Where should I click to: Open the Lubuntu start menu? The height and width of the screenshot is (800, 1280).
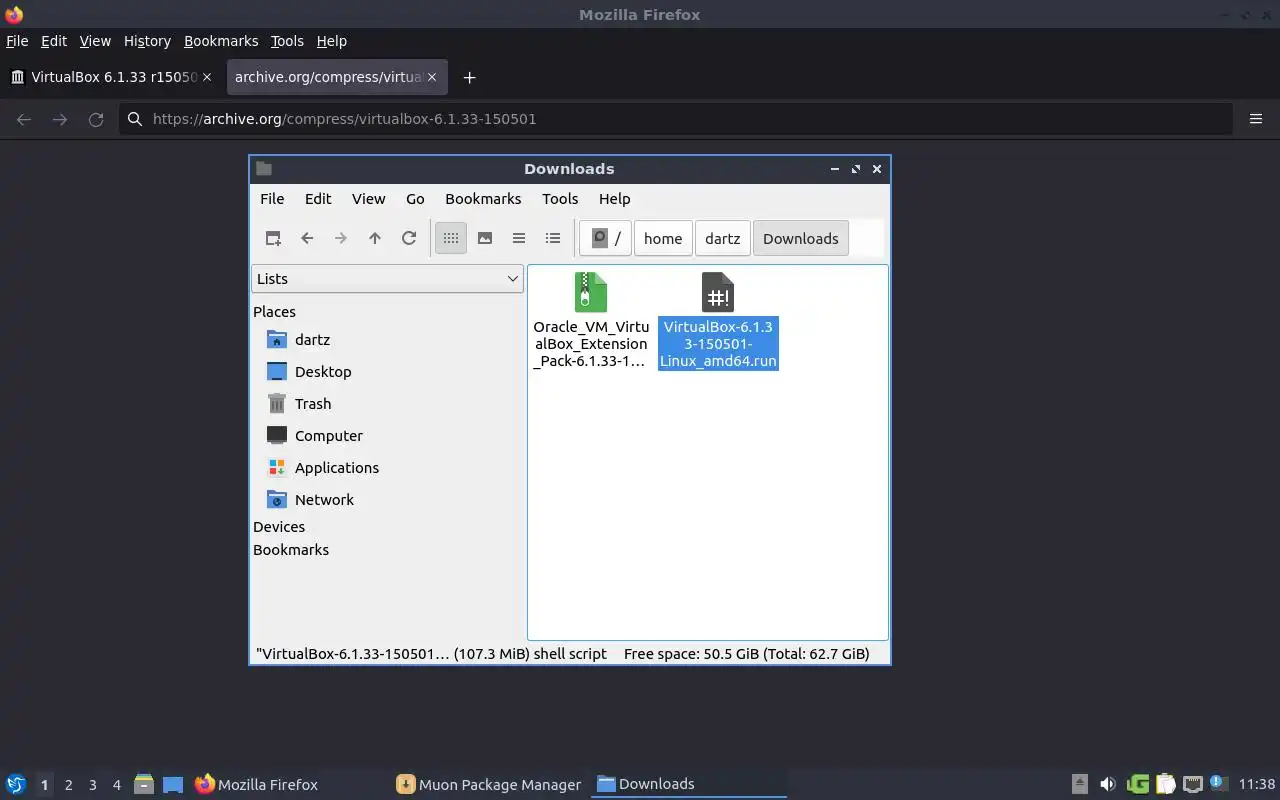coord(16,784)
